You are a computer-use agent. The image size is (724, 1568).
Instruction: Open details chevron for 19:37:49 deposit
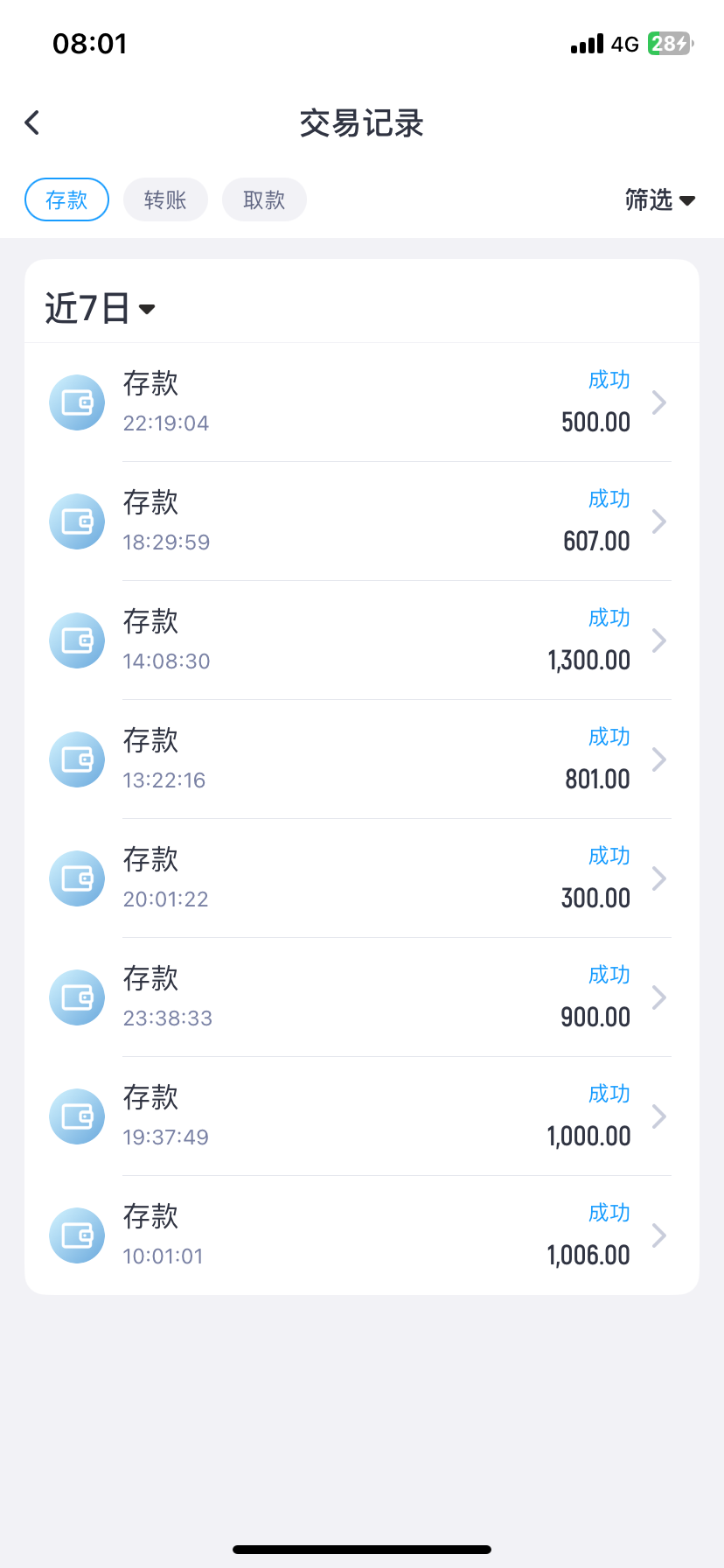pyautogui.click(x=659, y=1116)
